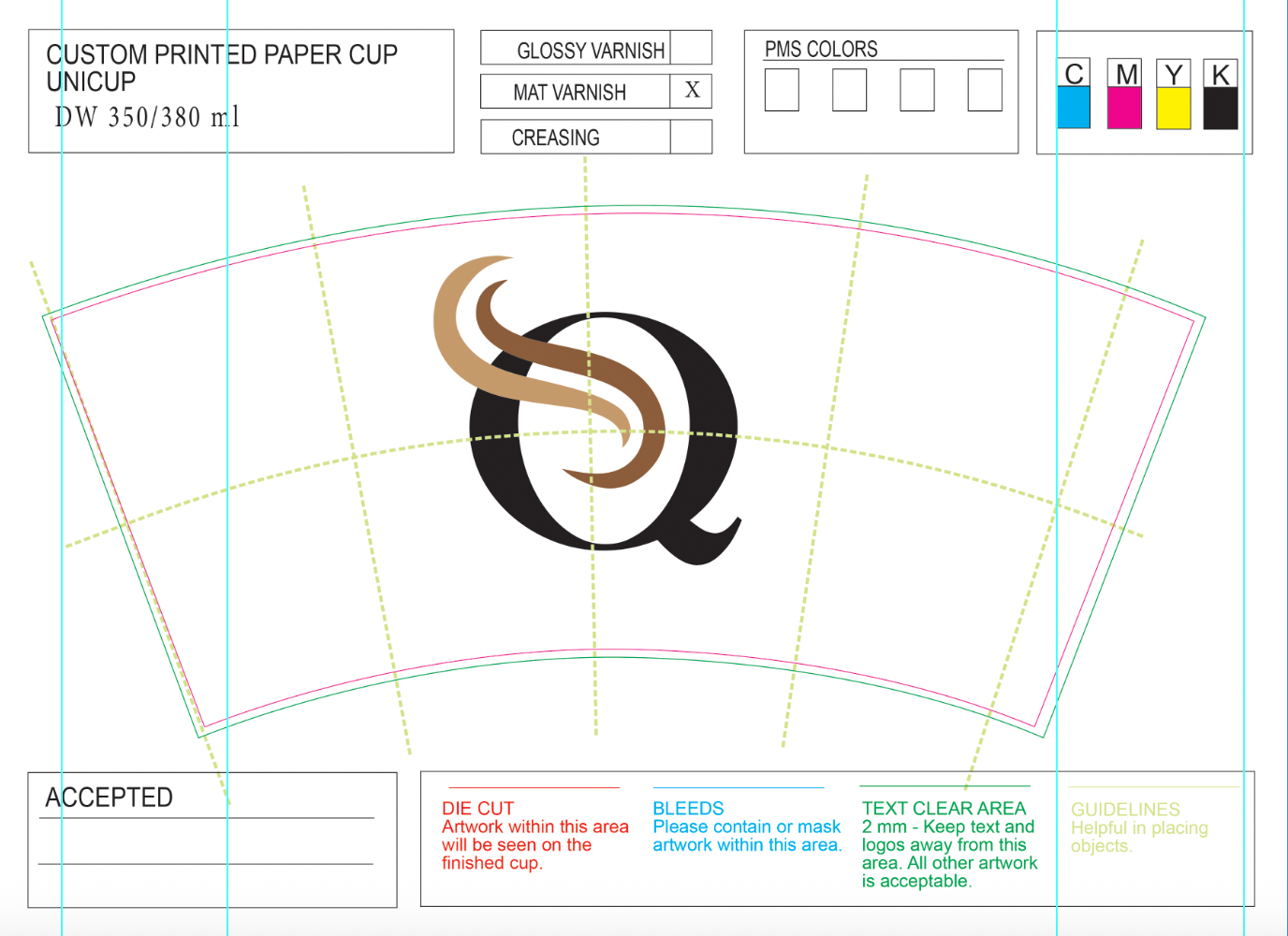Click the Custom Printed Paper Cup title

(x=222, y=55)
